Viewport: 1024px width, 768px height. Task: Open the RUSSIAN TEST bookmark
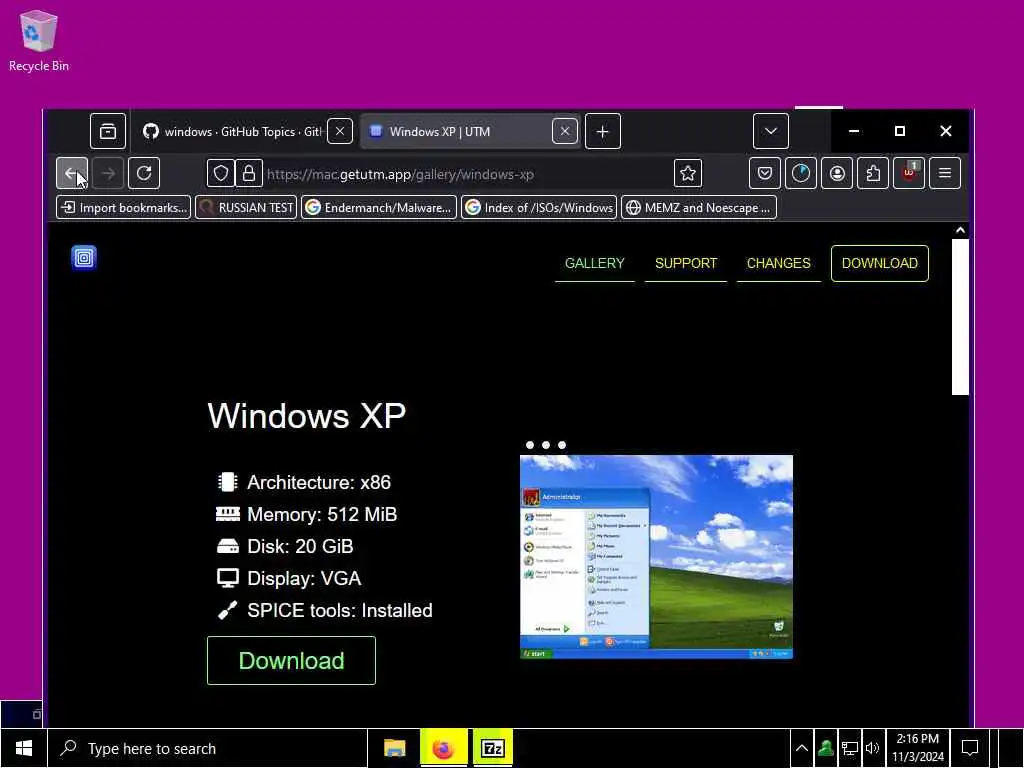click(x=246, y=208)
